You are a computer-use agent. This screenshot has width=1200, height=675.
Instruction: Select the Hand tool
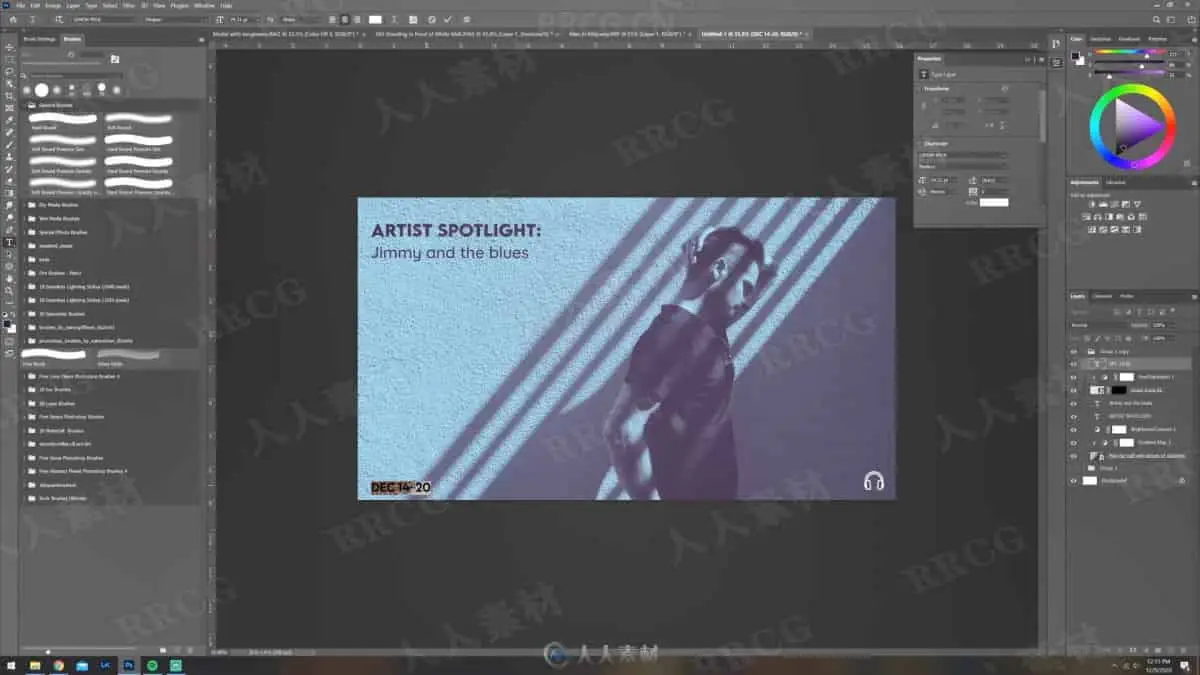[x=11, y=278]
